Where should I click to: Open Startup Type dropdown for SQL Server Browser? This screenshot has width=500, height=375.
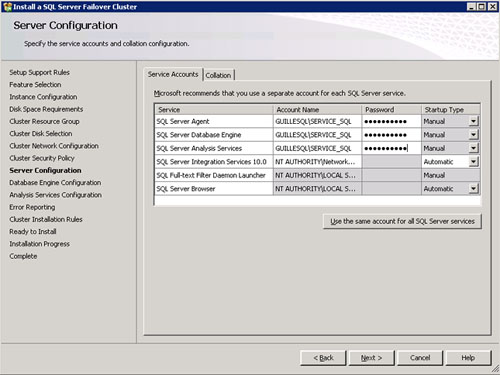[x=473, y=189]
